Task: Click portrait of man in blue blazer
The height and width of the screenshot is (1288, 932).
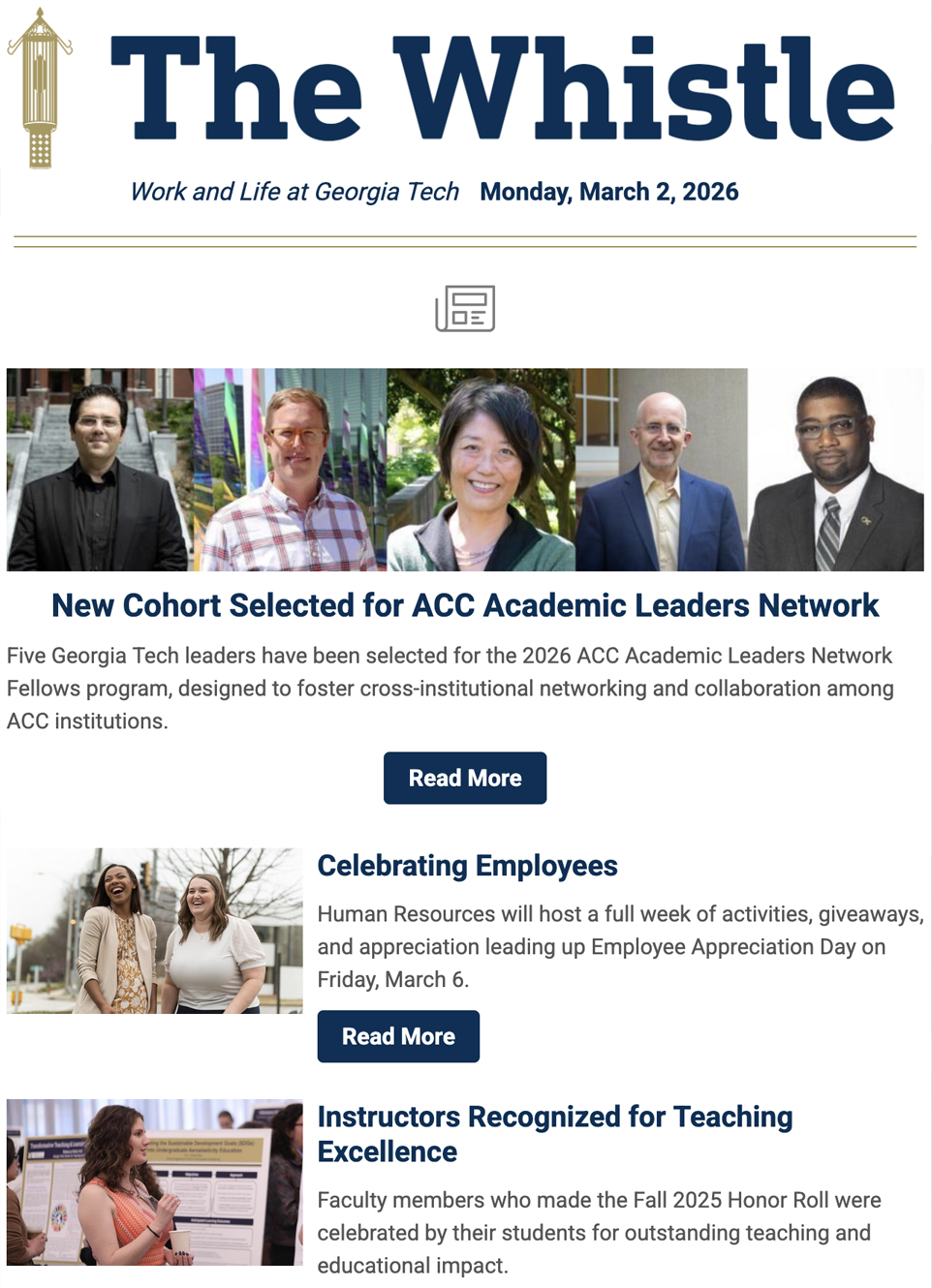Action: (662, 470)
